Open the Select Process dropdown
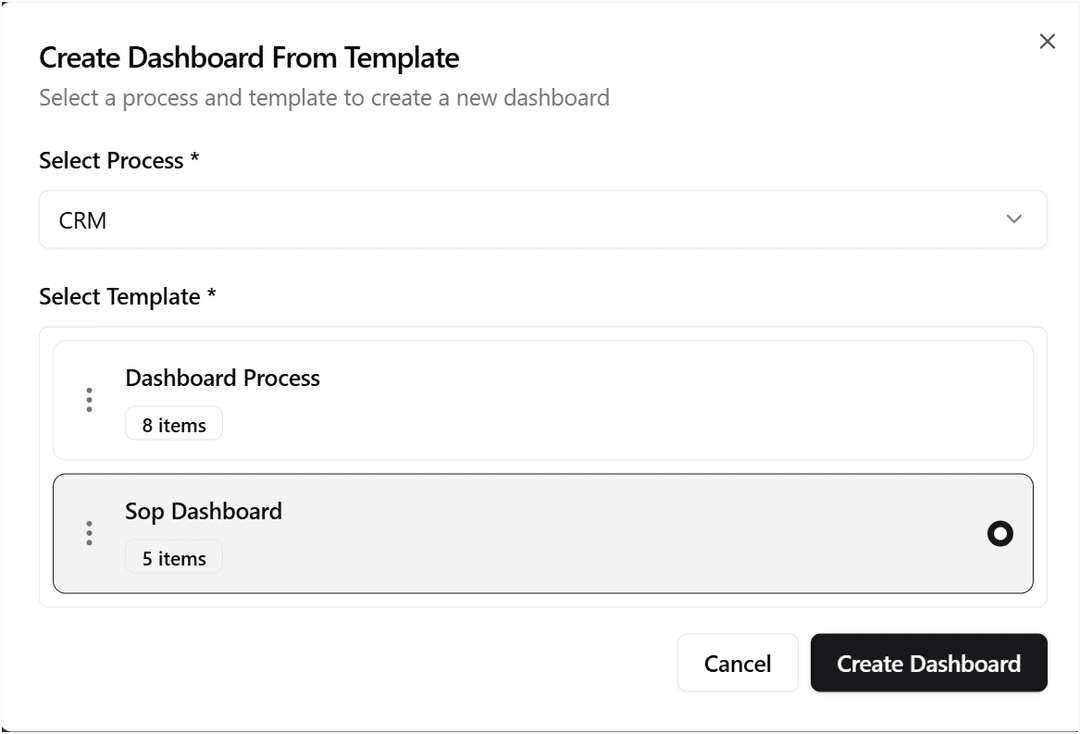This screenshot has height=734, width=1080. click(x=542, y=220)
